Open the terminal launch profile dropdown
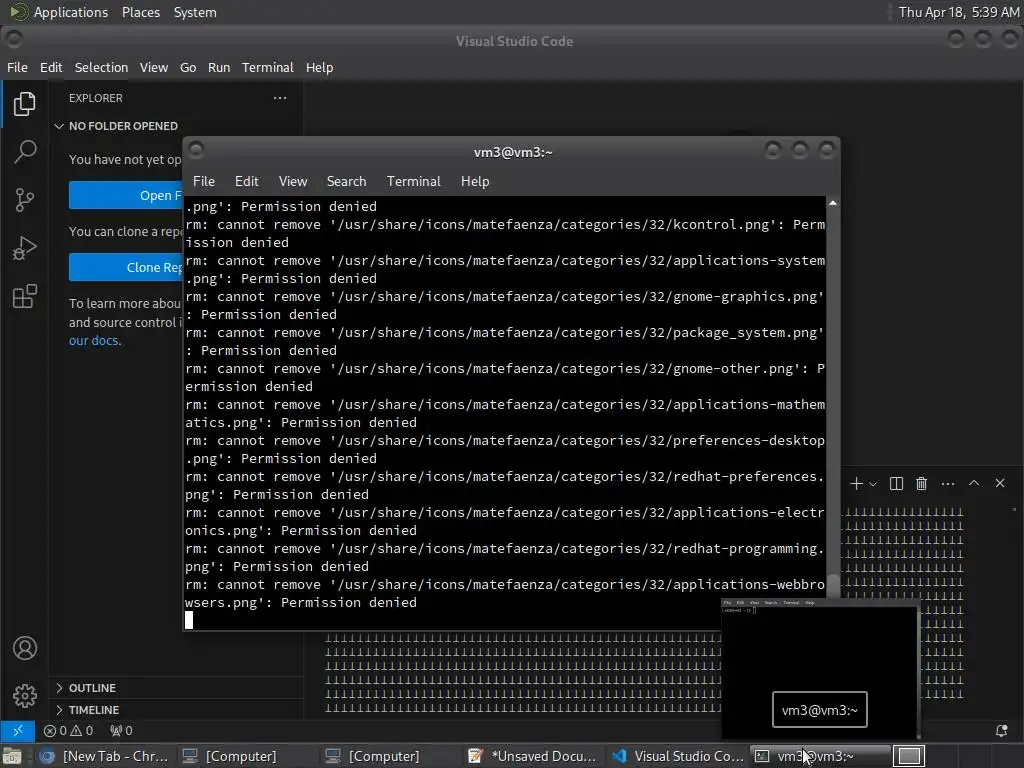Screen dimensions: 1024x768 coord(873,484)
